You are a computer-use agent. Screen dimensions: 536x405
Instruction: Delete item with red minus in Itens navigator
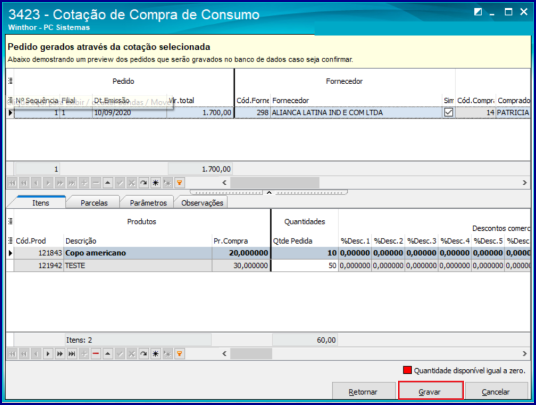(96, 353)
